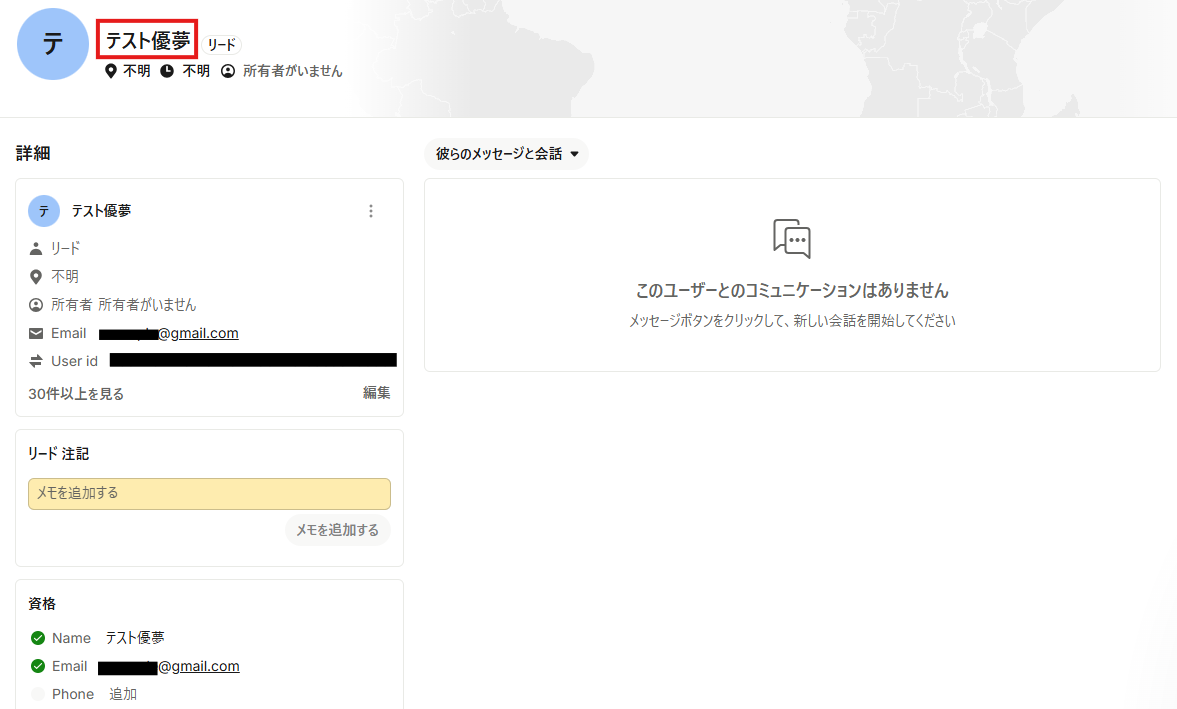This screenshot has width=1177, height=709.
Task: Click the green check beside Email qualification
Action: 38,666
